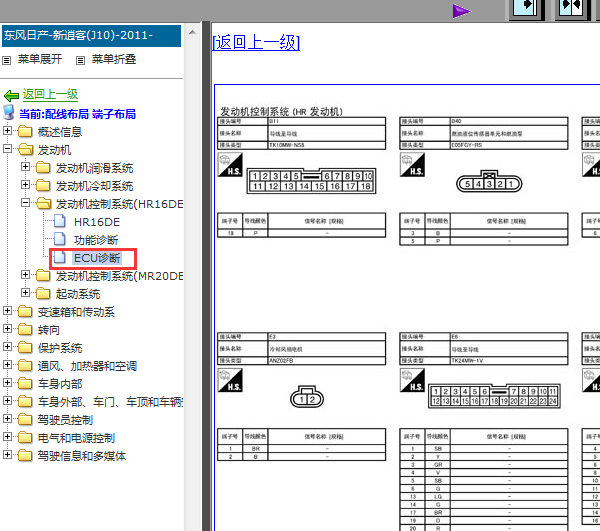Click the 电气和电源控制 folder icon
The image size is (600, 531).
(25, 437)
